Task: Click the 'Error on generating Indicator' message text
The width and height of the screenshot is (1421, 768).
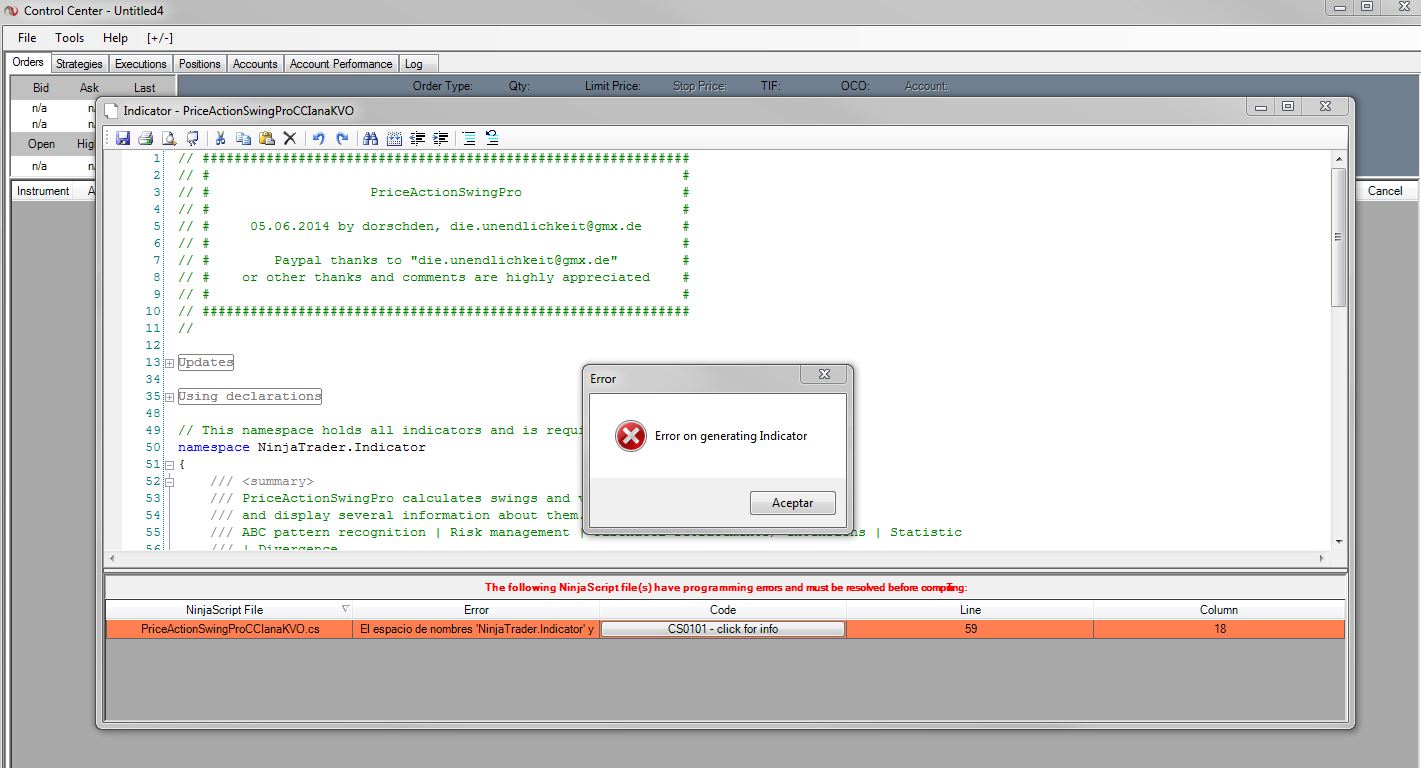Action: click(731, 436)
